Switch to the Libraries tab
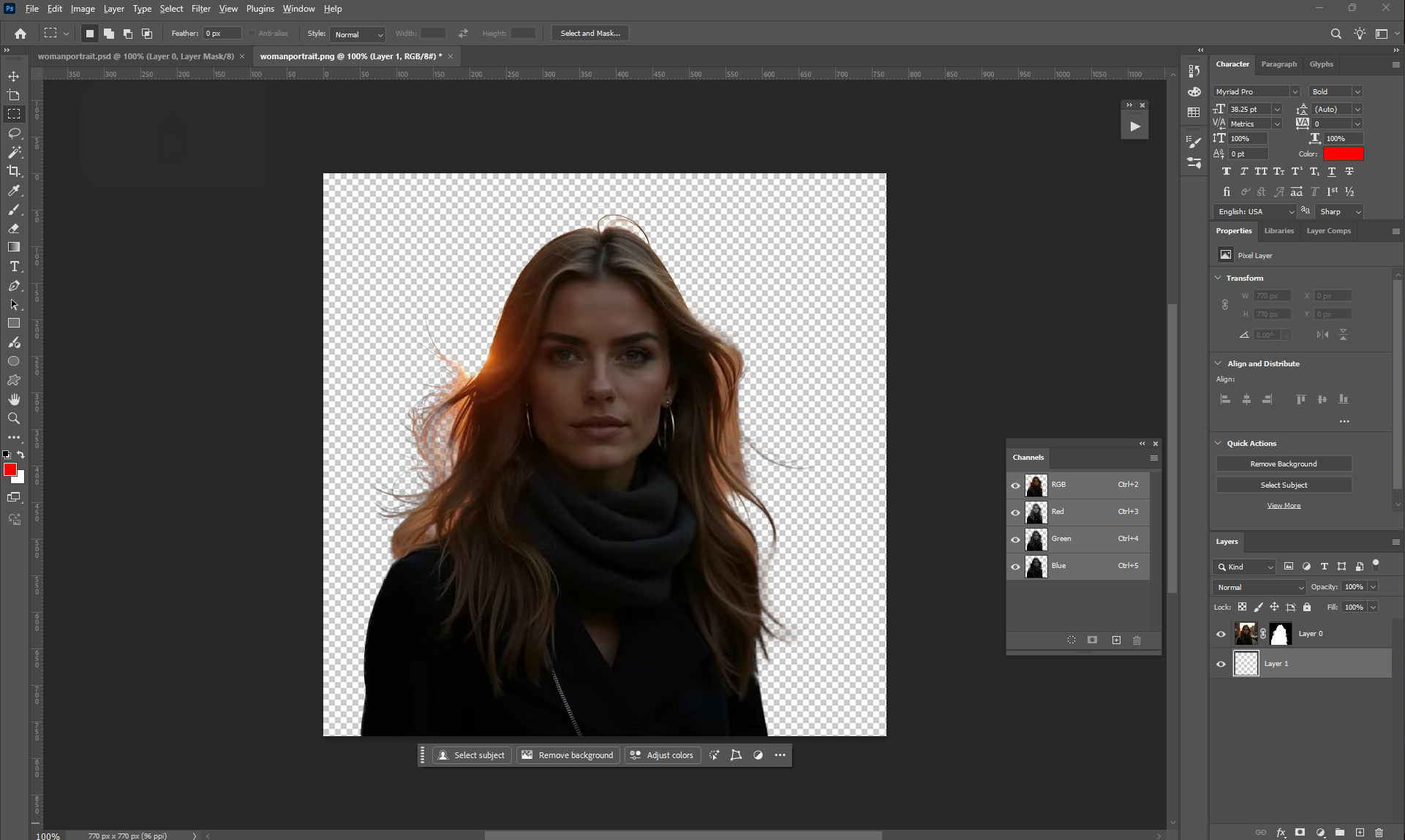The width and height of the screenshot is (1405, 840). tap(1278, 231)
